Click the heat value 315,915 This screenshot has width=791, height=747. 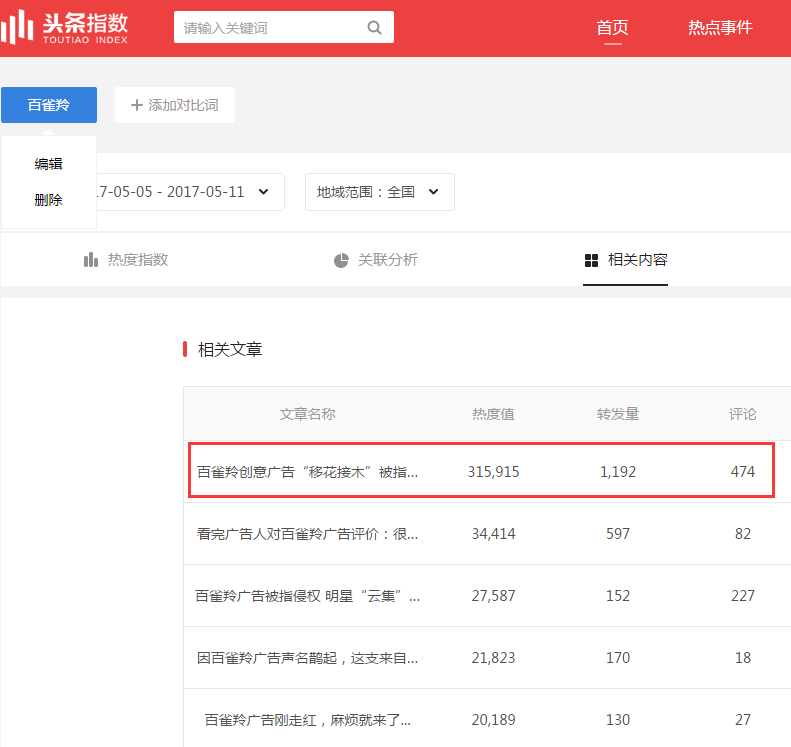click(493, 472)
